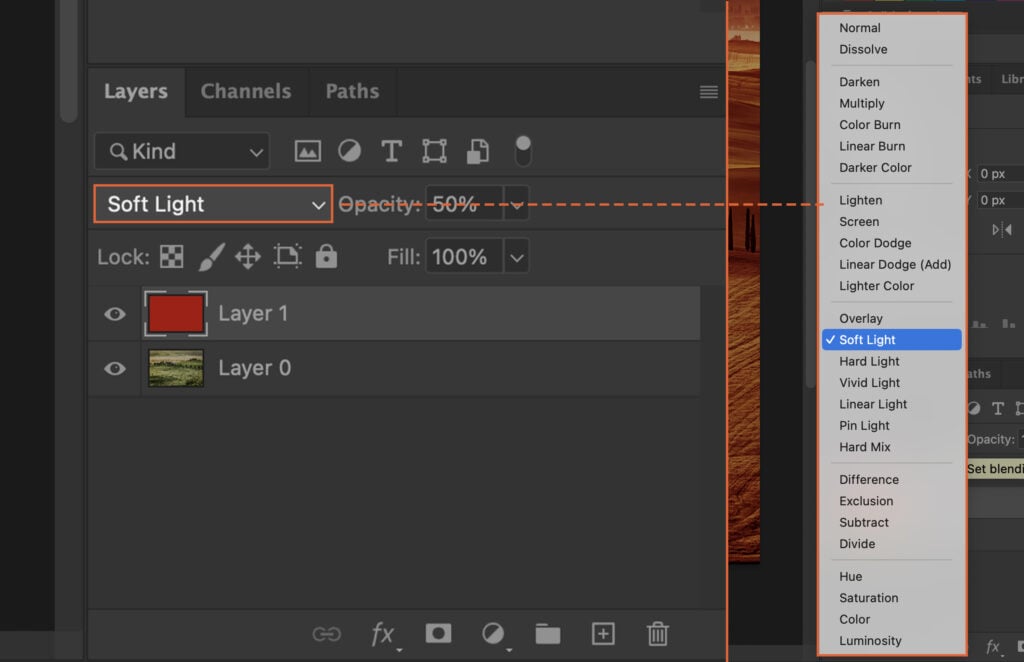This screenshot has height=662, width=1024.
Task: Create a new fill or adjustment layer
Action: (491, 633)
